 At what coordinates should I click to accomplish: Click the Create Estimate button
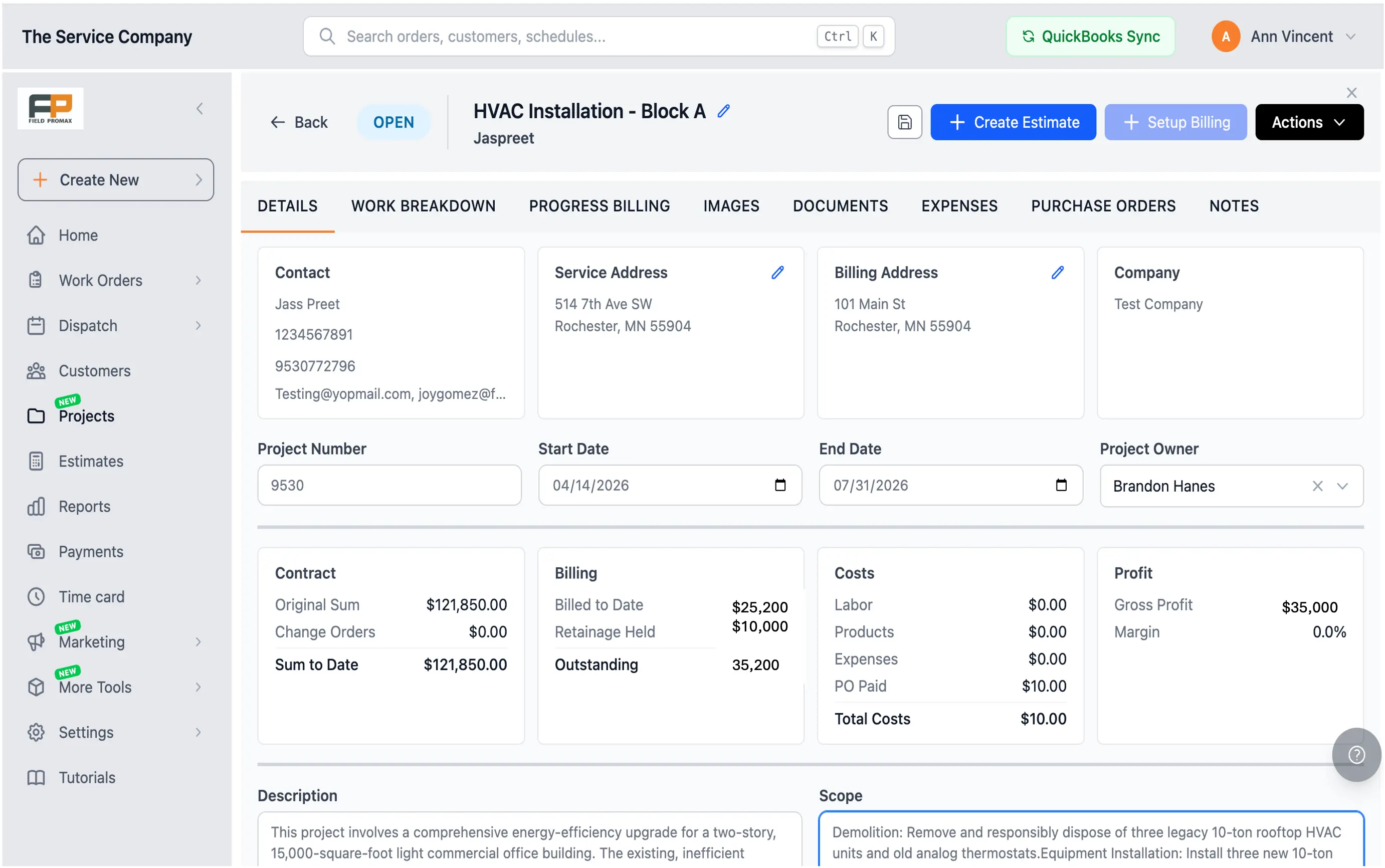[x=1013, y=122]
